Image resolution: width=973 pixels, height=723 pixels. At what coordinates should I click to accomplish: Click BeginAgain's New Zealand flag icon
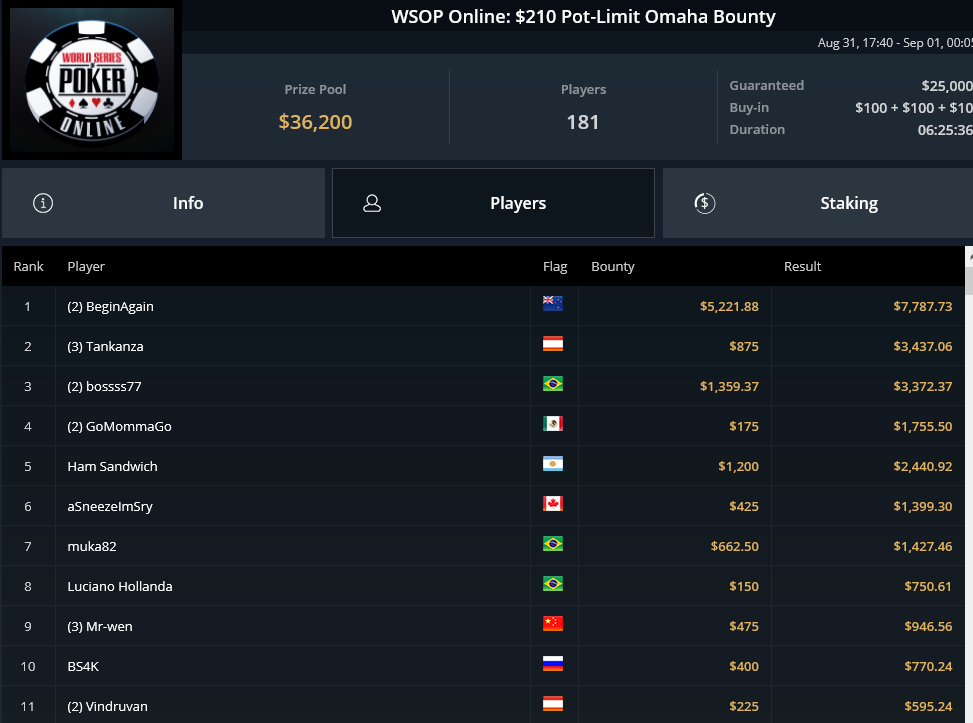click(552, 303)
